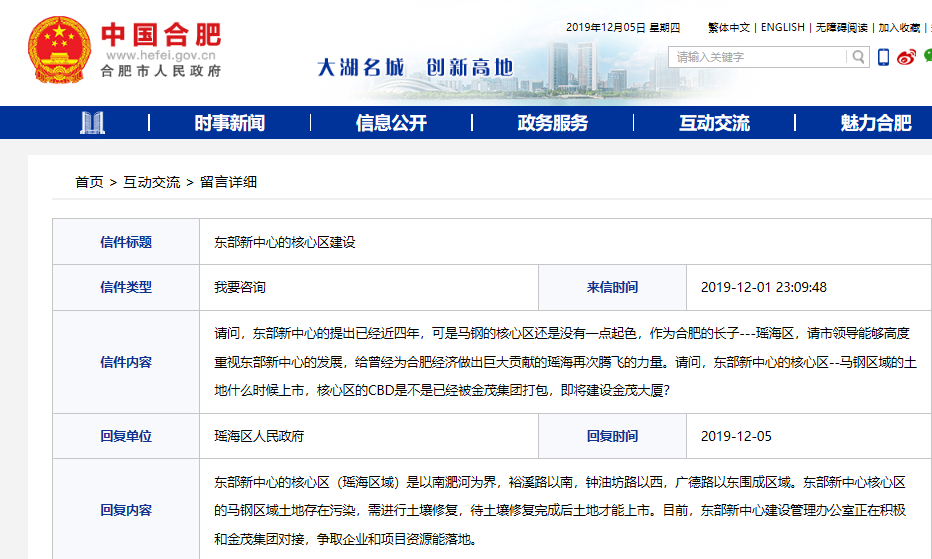Click the 大湖名城 创新高地 slogan banner
Image resolution: width=932 pixels, height=559 pixels.
415,67
